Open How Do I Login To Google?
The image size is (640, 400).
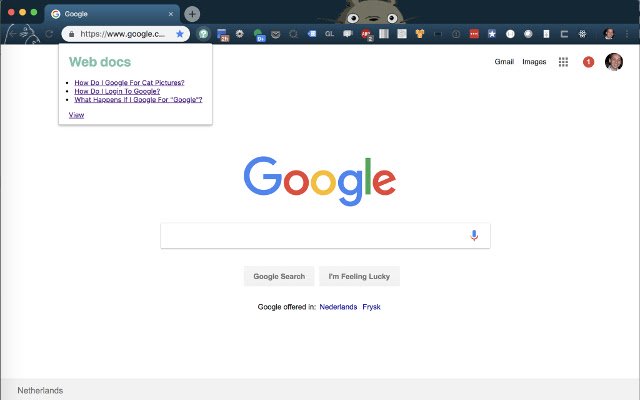point(117,91)
